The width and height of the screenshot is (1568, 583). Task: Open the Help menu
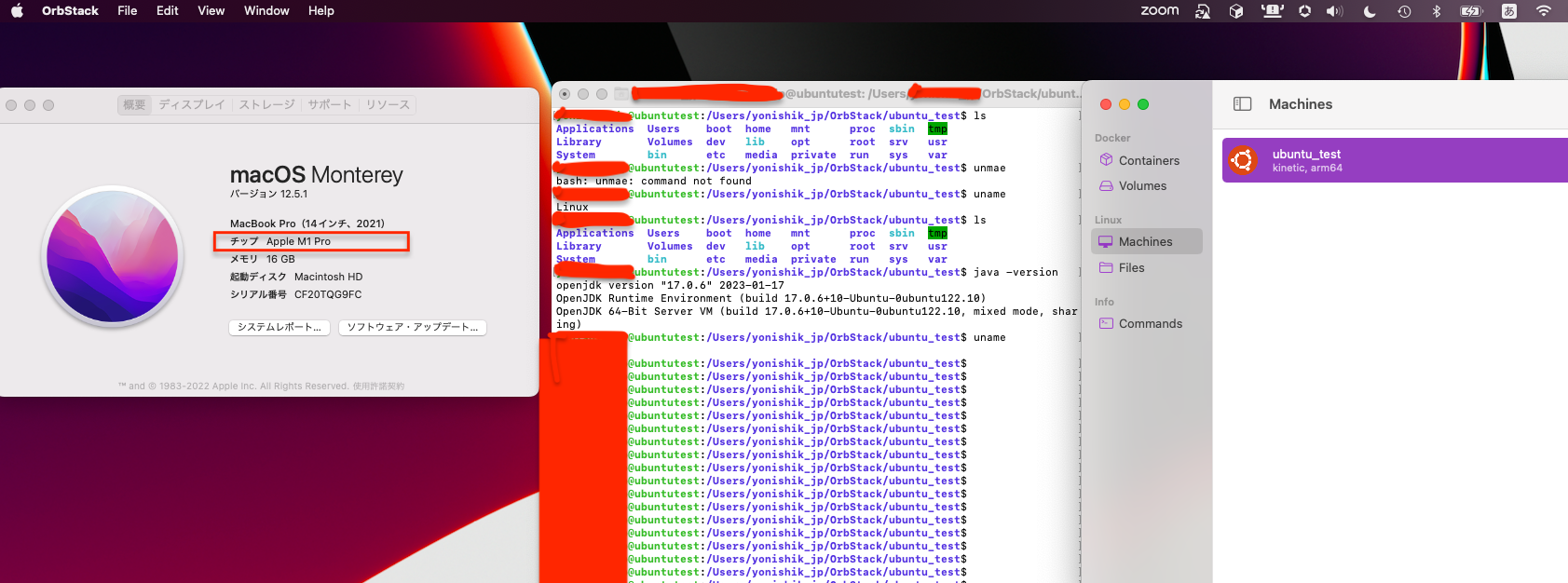(x=321, y=11)
